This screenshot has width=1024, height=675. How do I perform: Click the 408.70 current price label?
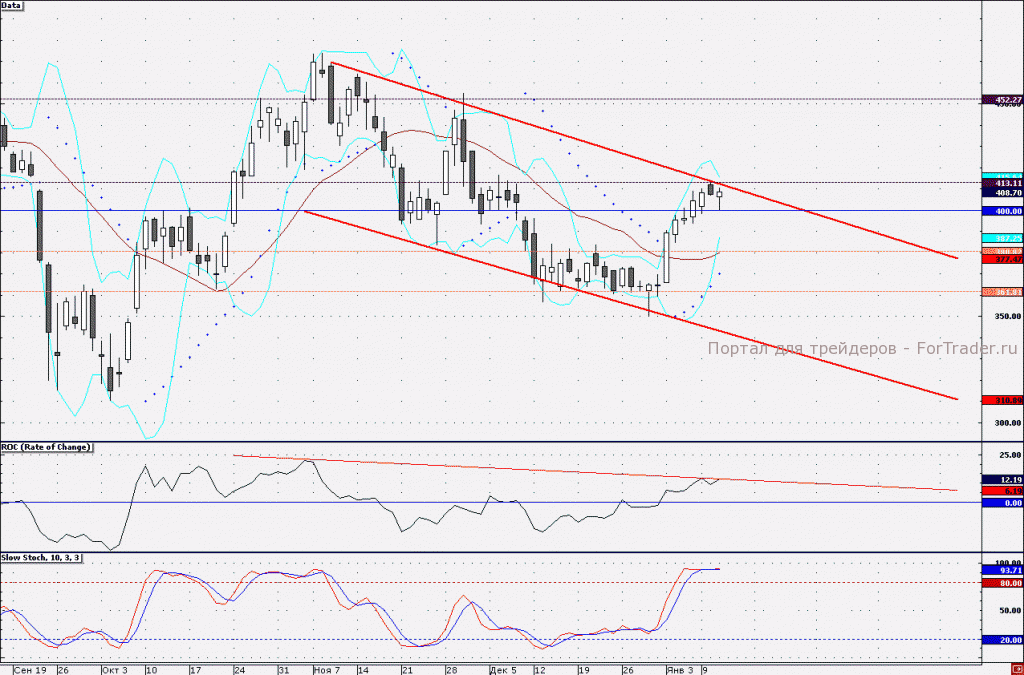[x=1002, y=193]
